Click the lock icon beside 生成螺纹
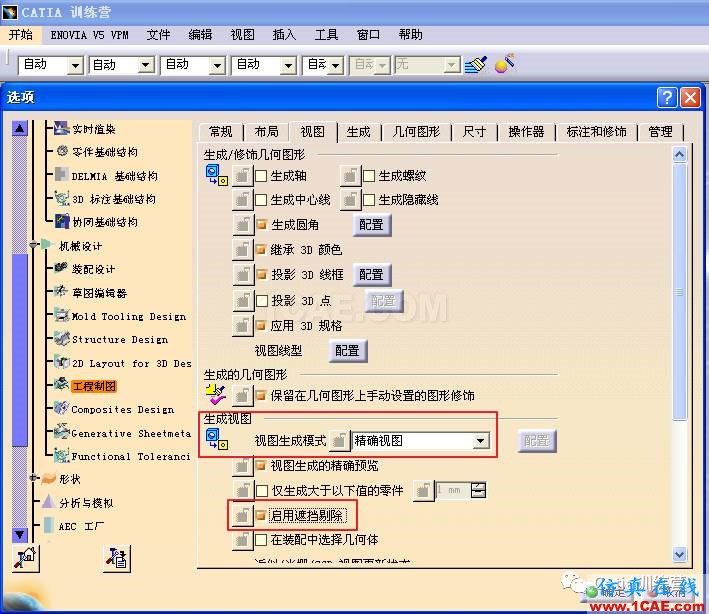The width and height of the screenshot is (709, 614). (x=350, y=175)
